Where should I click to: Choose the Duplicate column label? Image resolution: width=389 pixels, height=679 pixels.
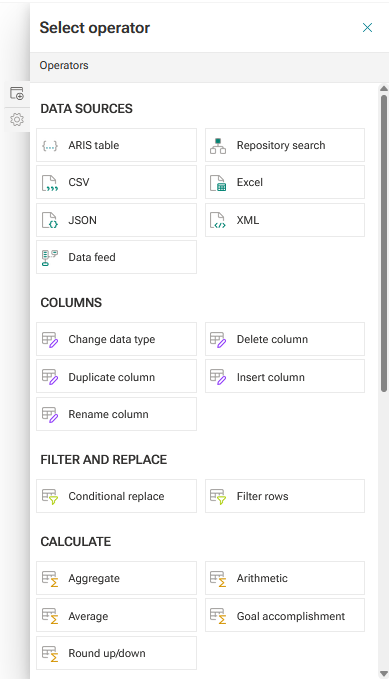(111, 377)
